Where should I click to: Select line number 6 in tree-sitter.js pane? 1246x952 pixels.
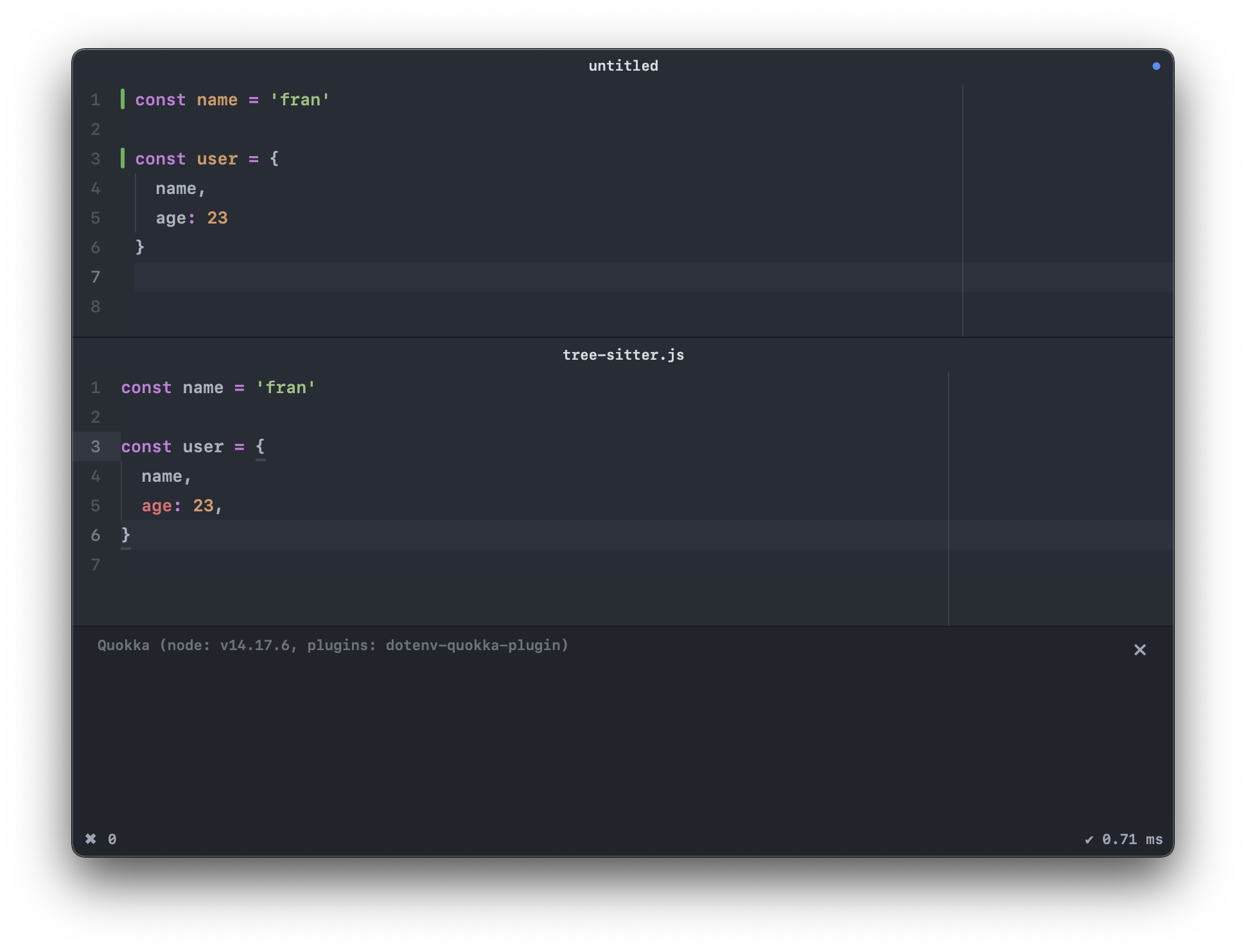pyautogui.click(x=96, y=535)
